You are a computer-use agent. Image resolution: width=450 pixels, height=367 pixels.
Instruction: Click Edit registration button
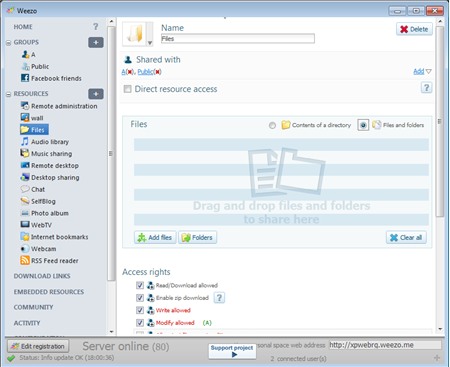pyautogui.click(x=38, y=346)
